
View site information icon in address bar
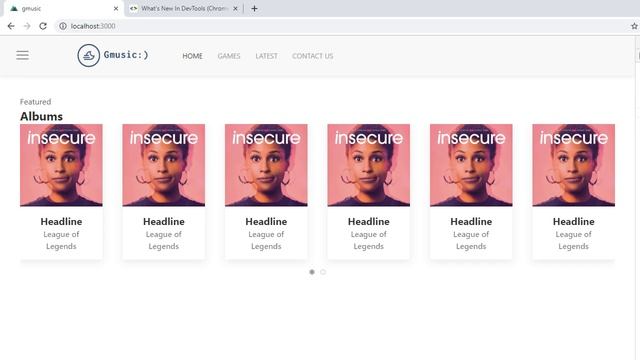(x=63, y=26)
